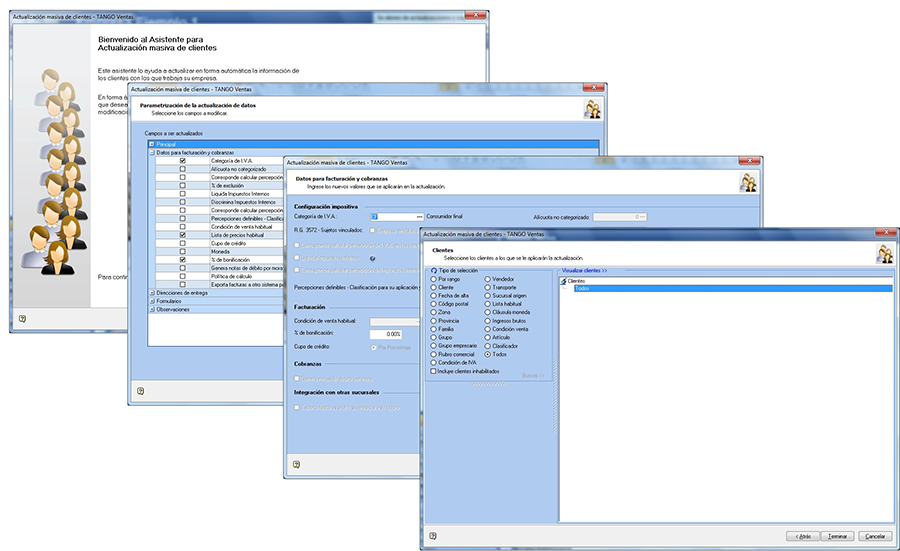
Task: Check the '% de exclusión' field checkbox
Action: (x=183, y=186)
